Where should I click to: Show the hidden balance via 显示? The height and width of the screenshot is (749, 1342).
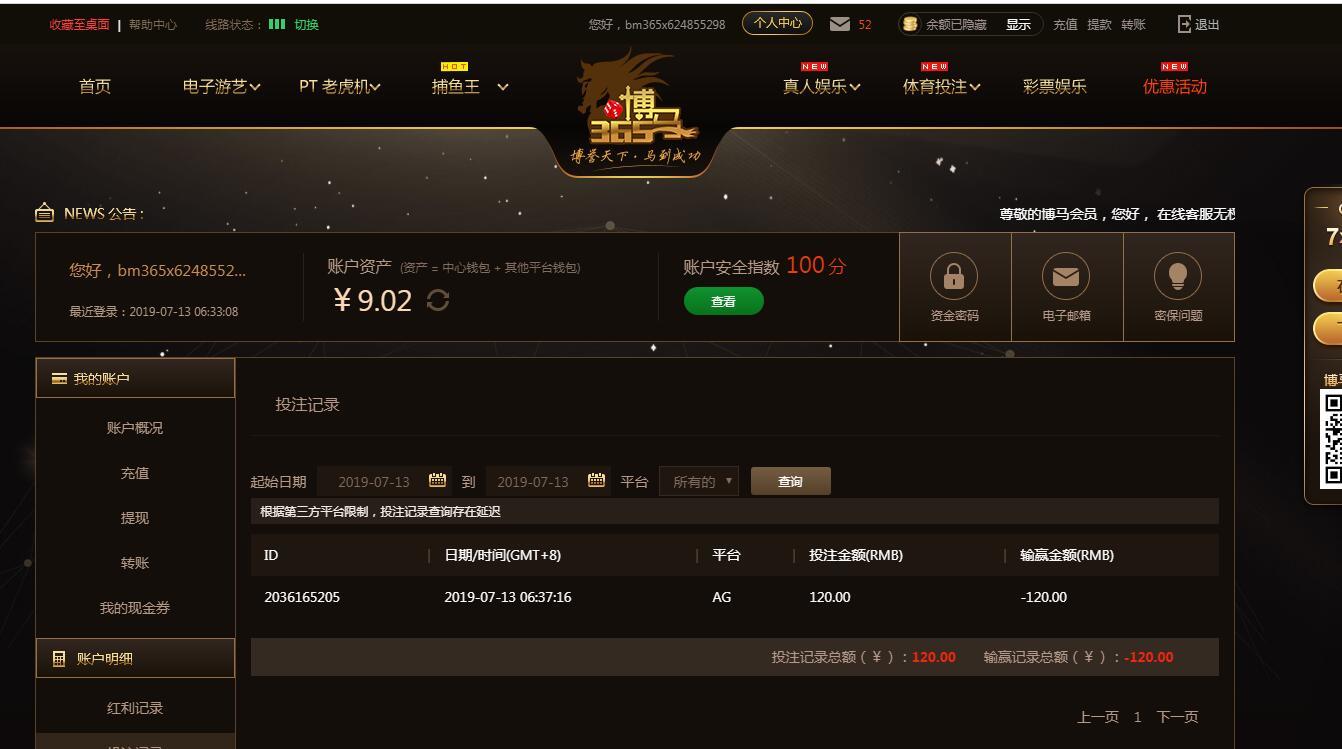[x=1018, y=24]
